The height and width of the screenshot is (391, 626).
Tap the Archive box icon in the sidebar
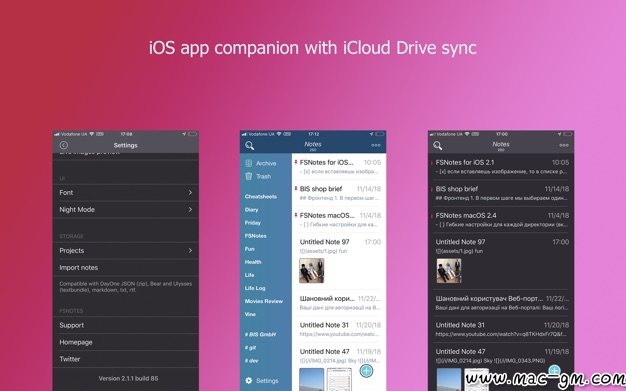pos(249,163)
